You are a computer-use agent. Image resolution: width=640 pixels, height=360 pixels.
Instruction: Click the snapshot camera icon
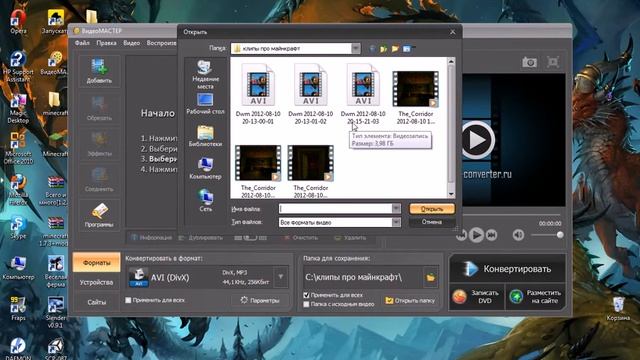click(529, 62)
